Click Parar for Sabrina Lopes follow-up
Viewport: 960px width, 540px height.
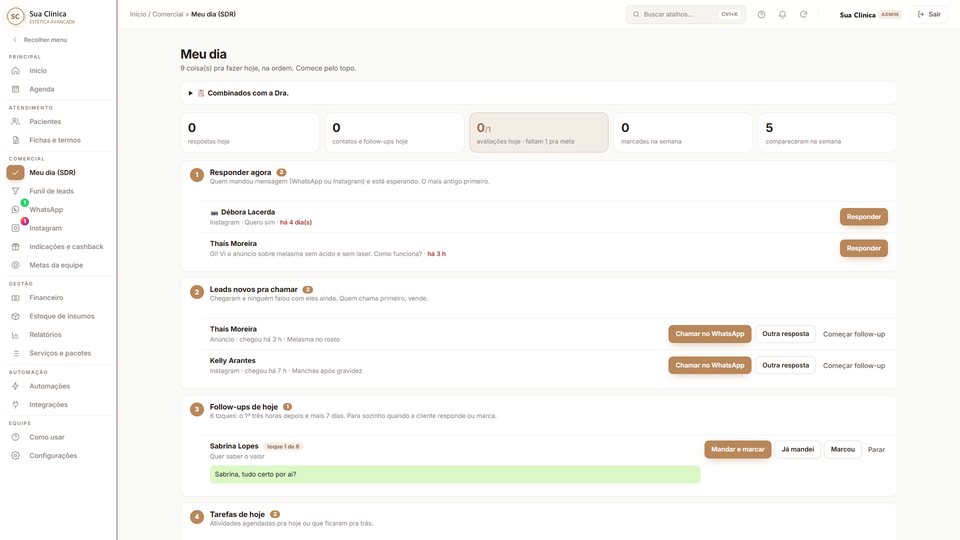pos(876,449)
